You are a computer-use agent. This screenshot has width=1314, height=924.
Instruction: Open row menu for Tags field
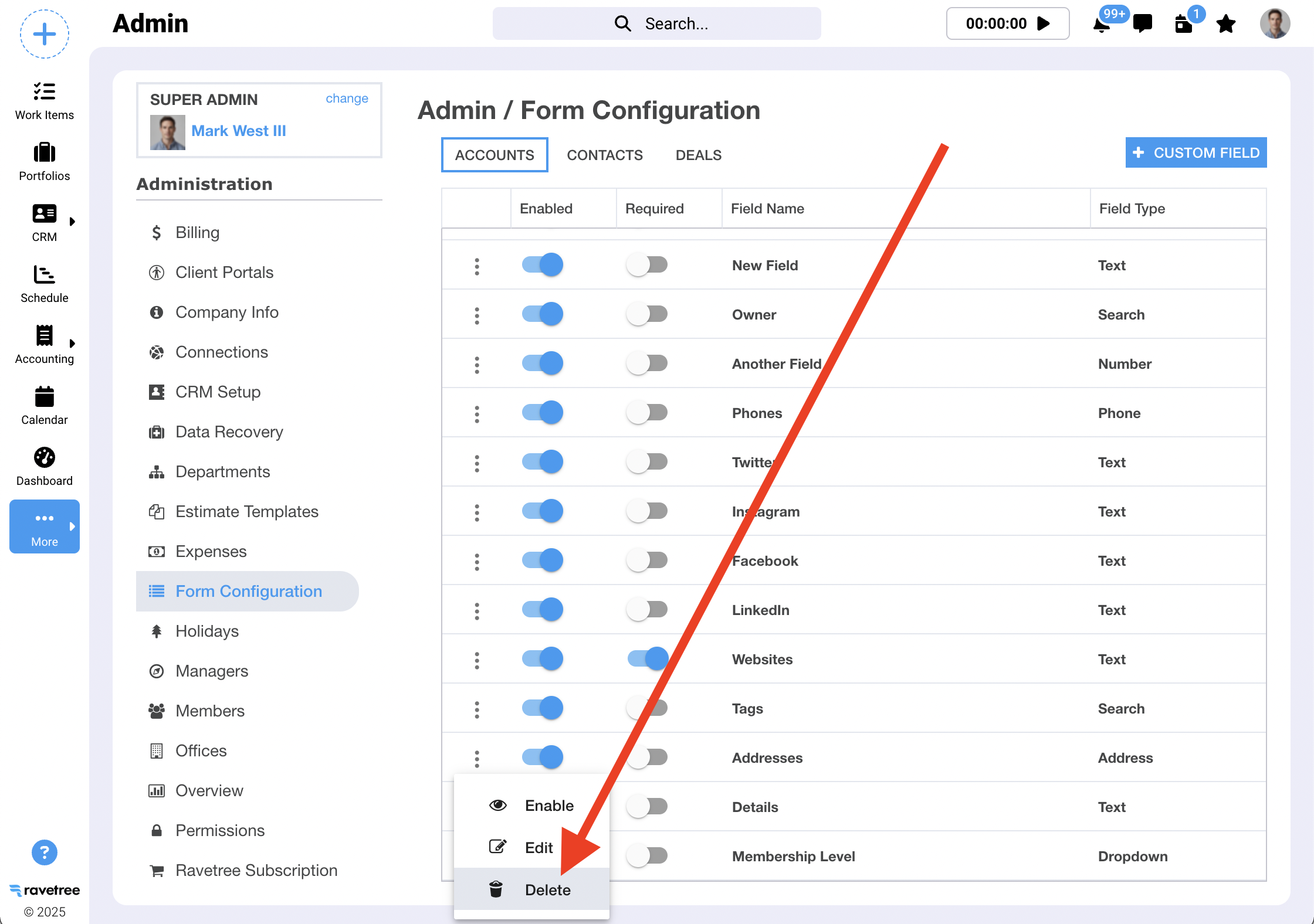(477, 709)
